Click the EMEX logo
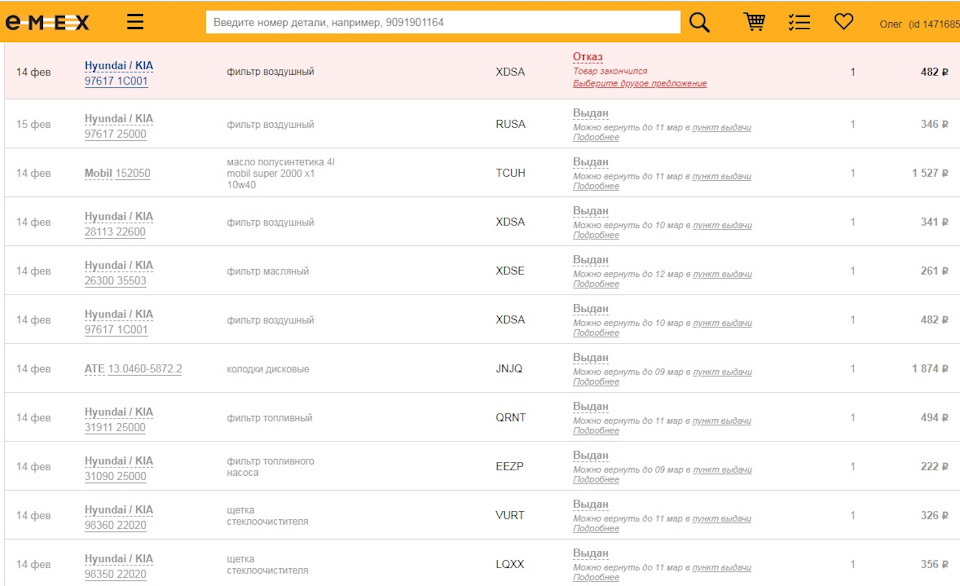 47,23
